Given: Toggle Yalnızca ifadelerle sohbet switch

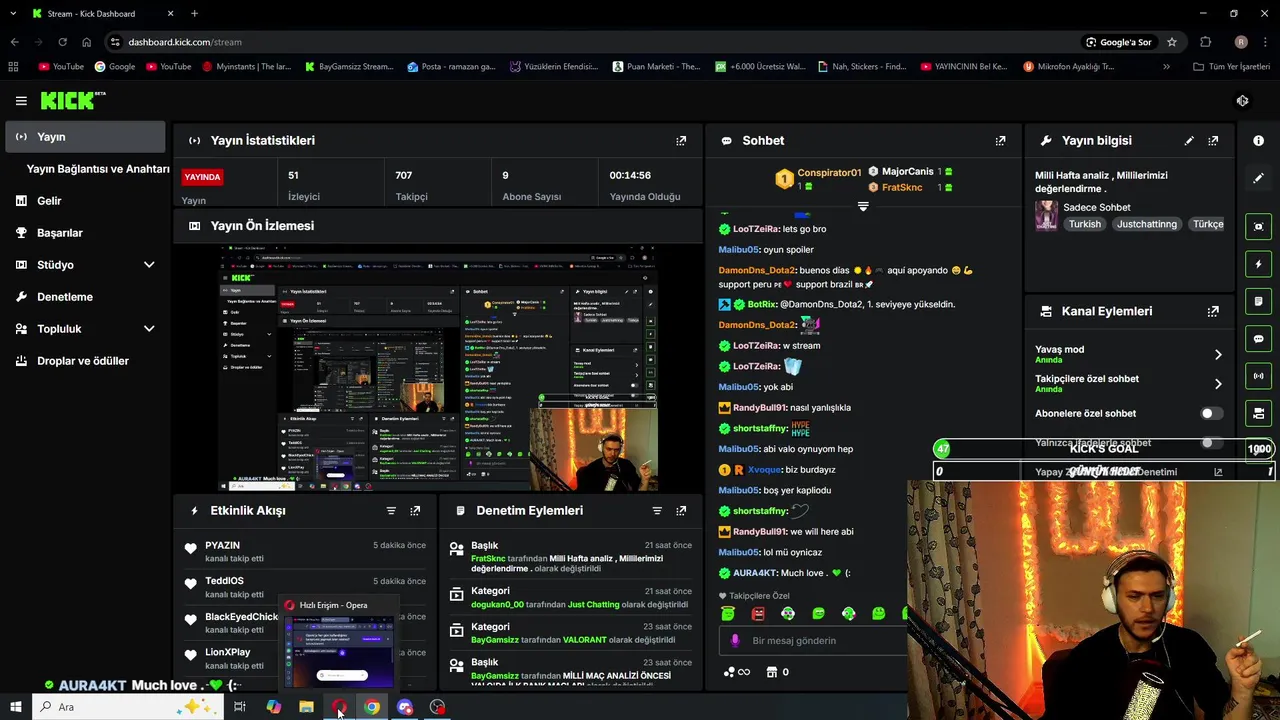Looking at the screenshot, I should (x=1211, y=443).
